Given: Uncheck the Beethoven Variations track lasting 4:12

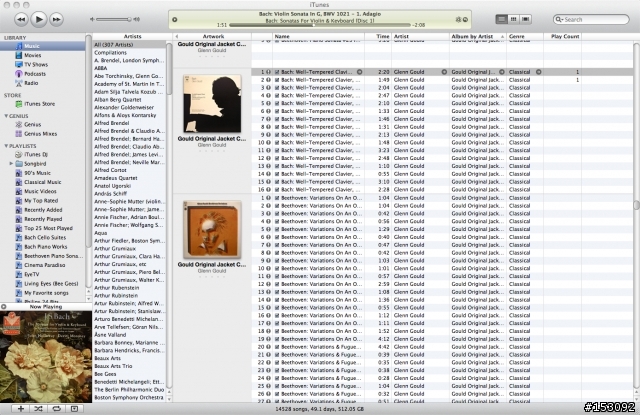Looking at the screenshot, I should click(x=277, y=339).
